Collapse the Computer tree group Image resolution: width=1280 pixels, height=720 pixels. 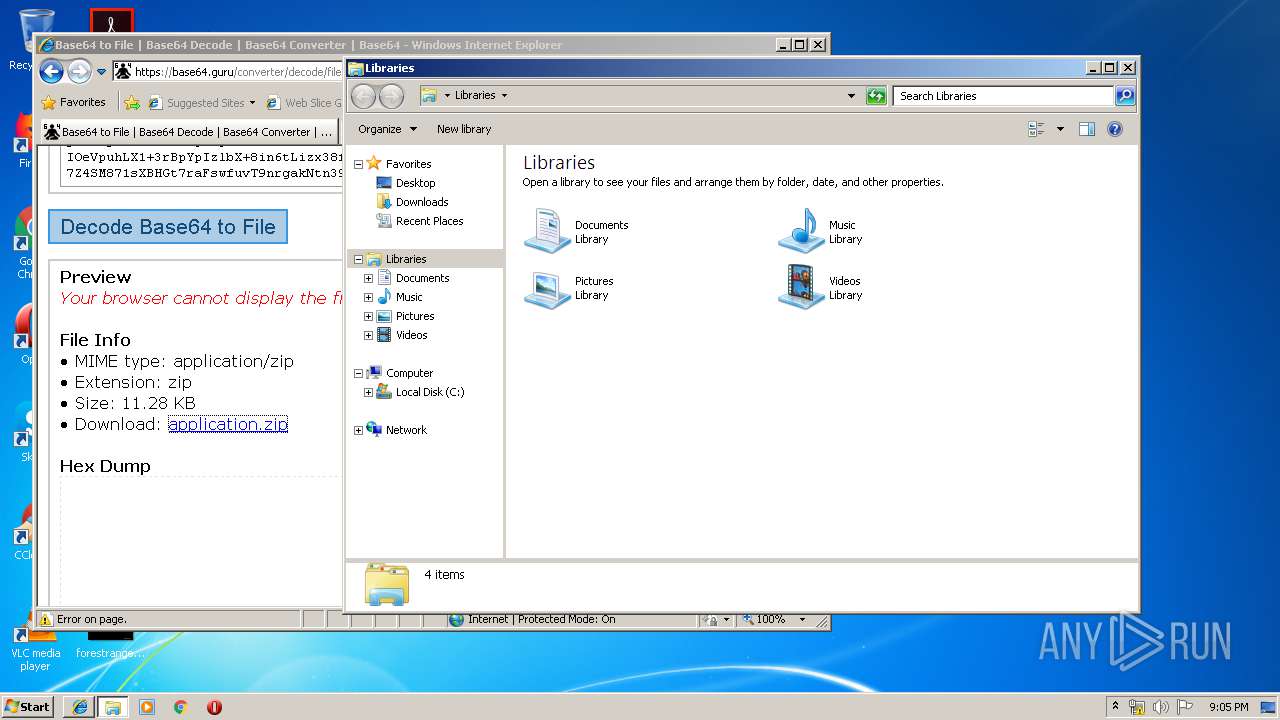point(358,373)
